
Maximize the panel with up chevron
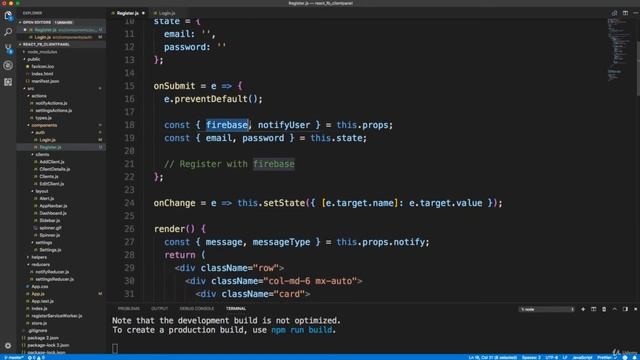[x=615, y=309]
